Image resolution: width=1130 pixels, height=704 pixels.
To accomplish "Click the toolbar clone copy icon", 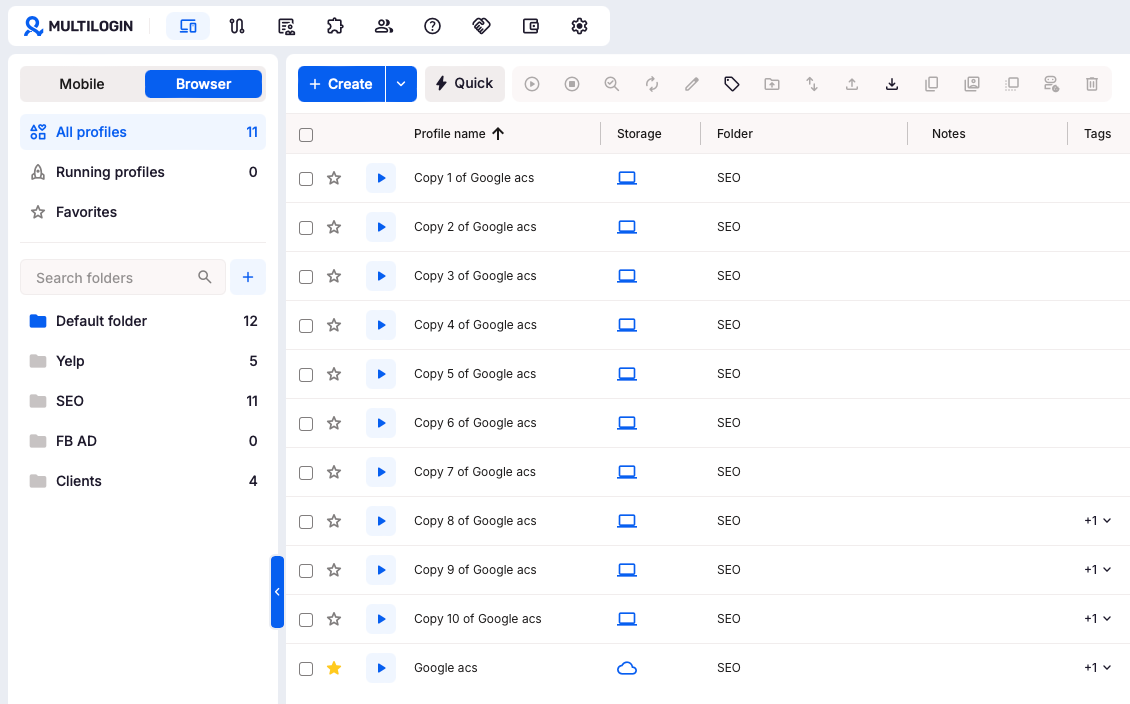I will pos(932,84).
